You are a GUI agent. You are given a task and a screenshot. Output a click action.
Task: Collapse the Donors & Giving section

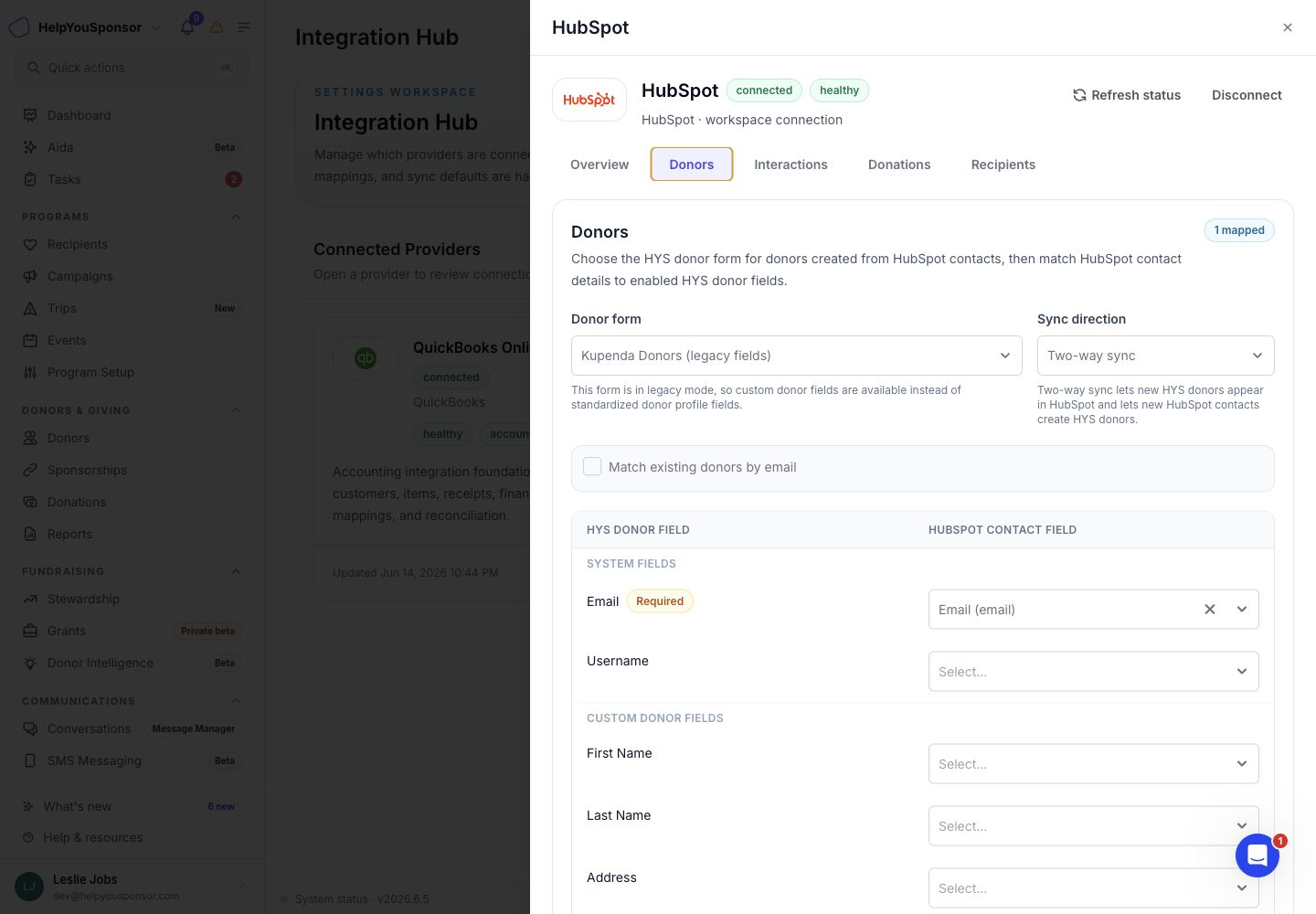coord(236,410)
